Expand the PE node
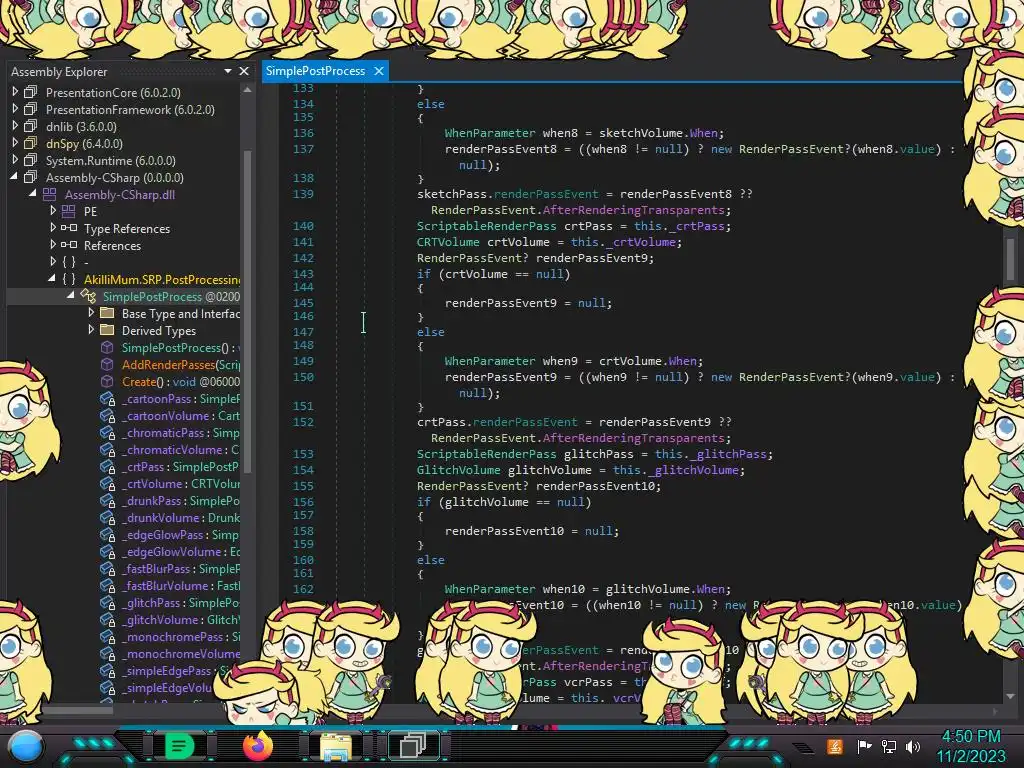This screenshot has width=1024, height=768. tap(53, 211)
